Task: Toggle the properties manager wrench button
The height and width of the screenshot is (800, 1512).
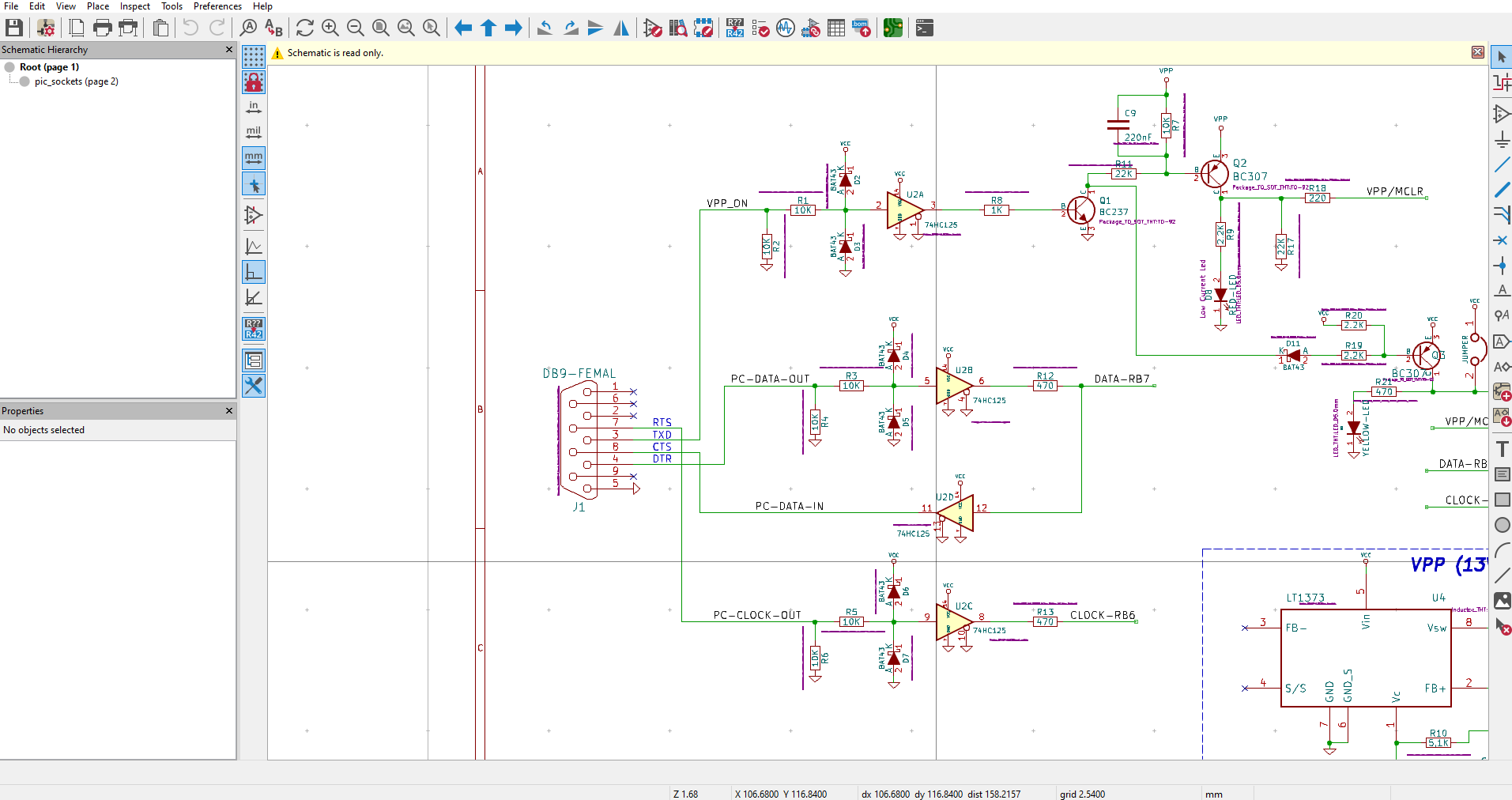Action: pyautogui.click(x=254, y=386)
